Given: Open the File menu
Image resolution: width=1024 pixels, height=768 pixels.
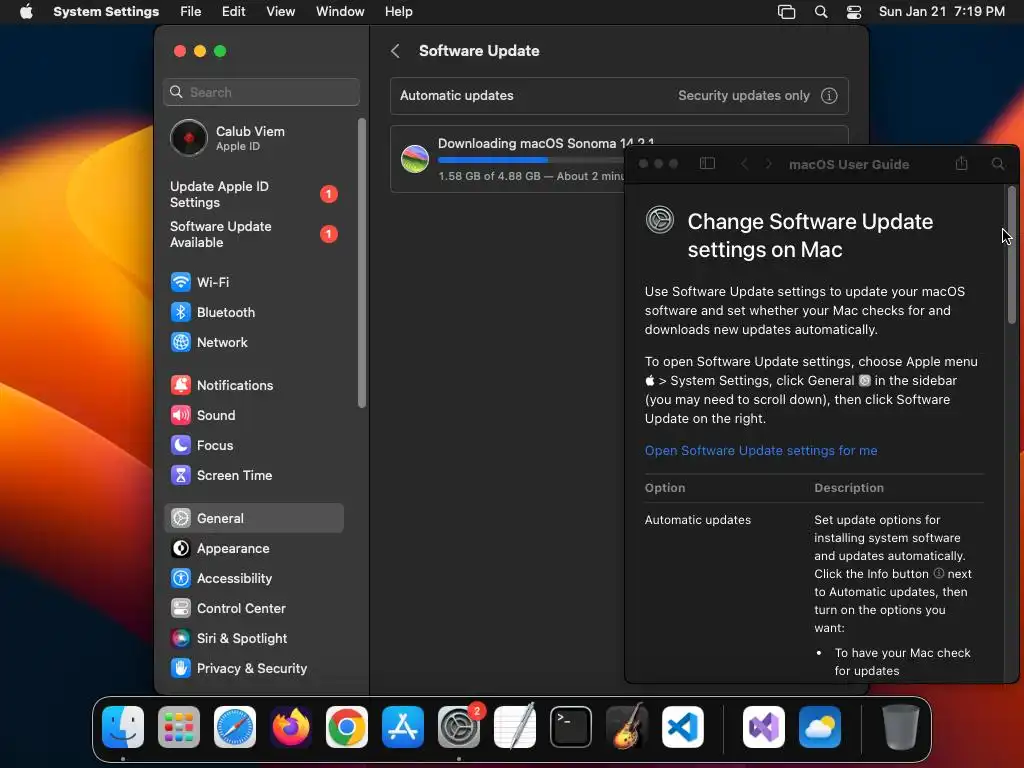Looking at the screenshot, I should [191, 12].
